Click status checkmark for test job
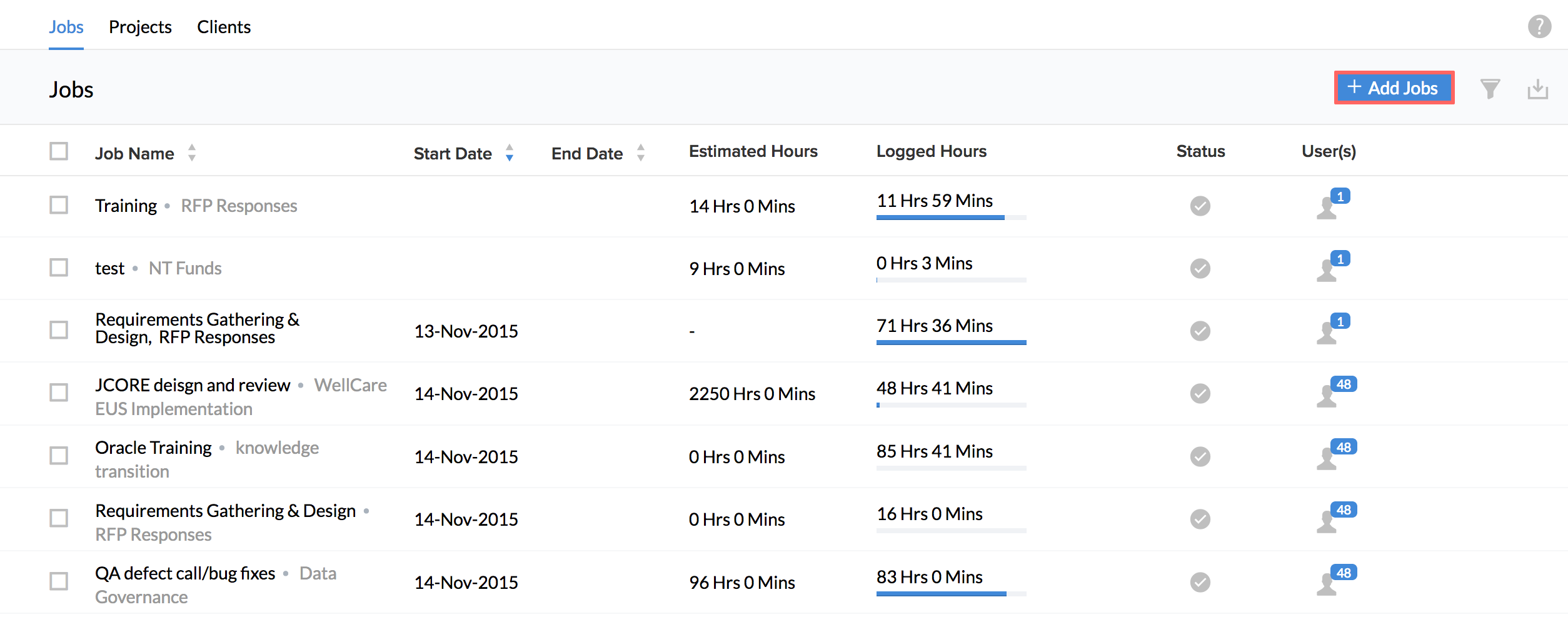This screenshot has width=1568, height=617. 1200,269
